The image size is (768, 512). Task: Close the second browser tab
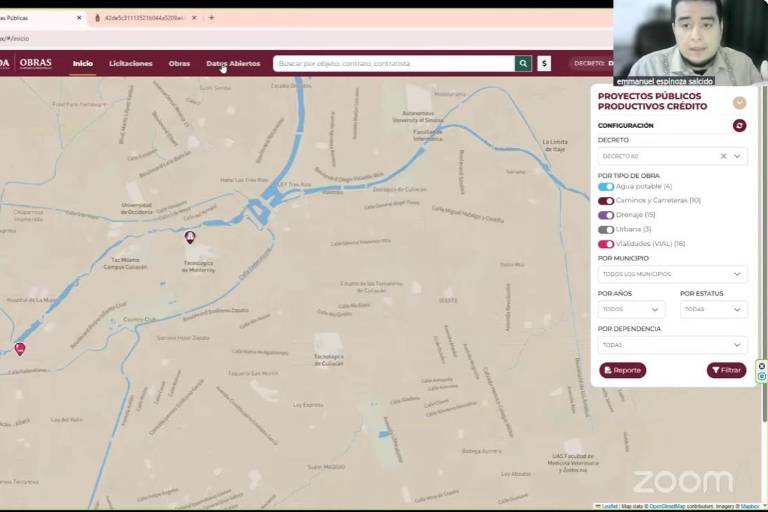click(194, 18)
